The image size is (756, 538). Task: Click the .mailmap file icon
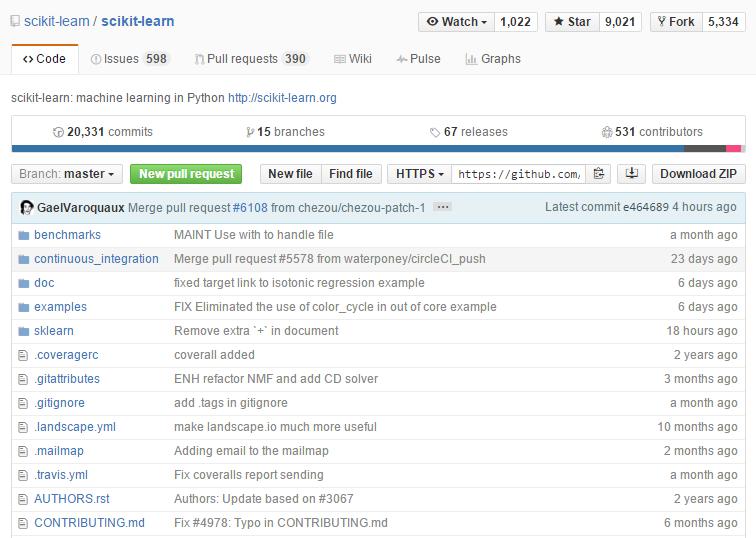click(x=23, y=451)
